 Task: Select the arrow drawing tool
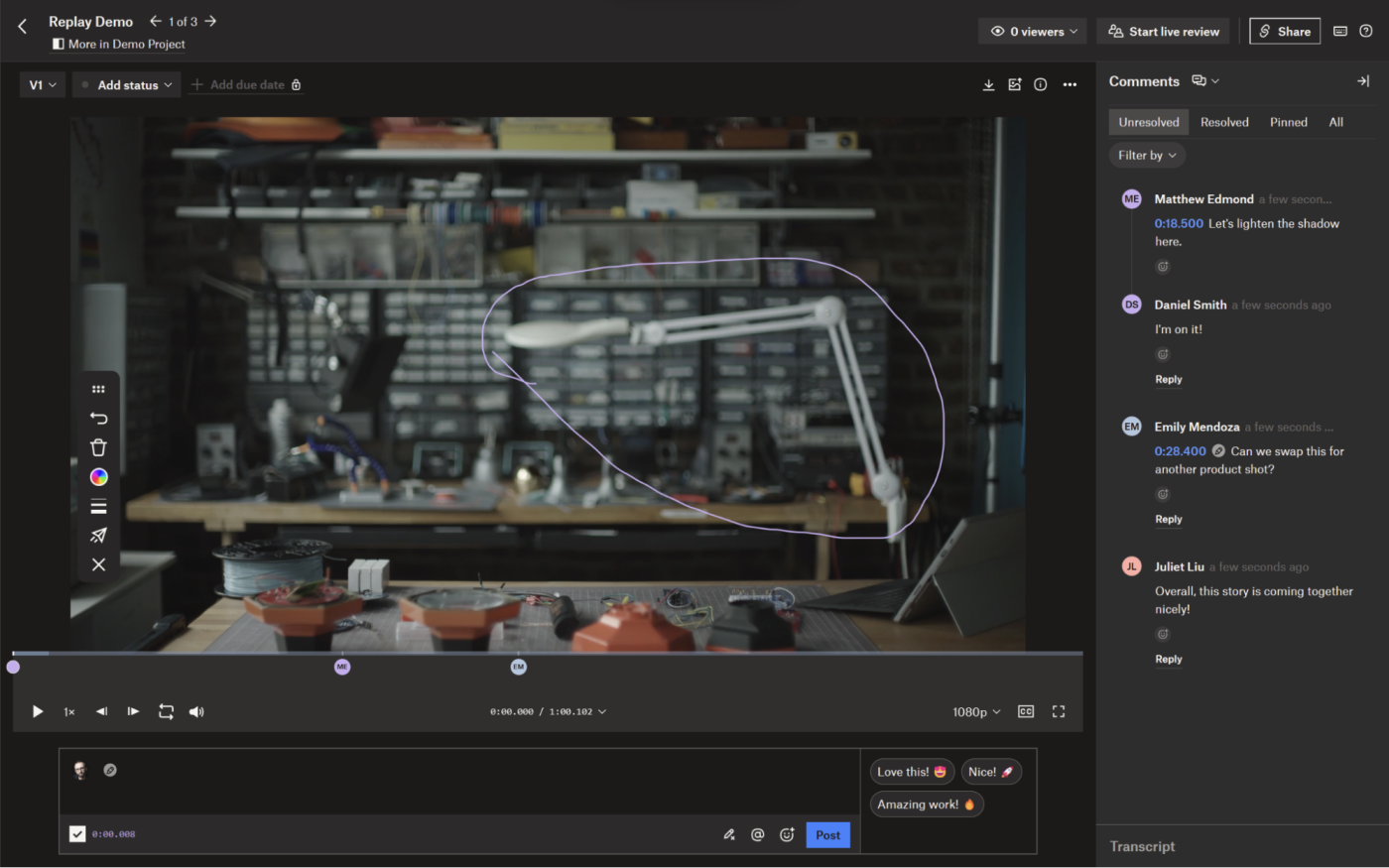coord(98,536)
